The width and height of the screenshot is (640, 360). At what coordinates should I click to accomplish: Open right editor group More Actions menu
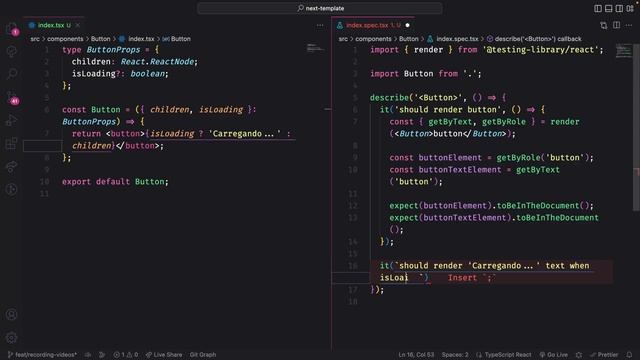(629, 25)
